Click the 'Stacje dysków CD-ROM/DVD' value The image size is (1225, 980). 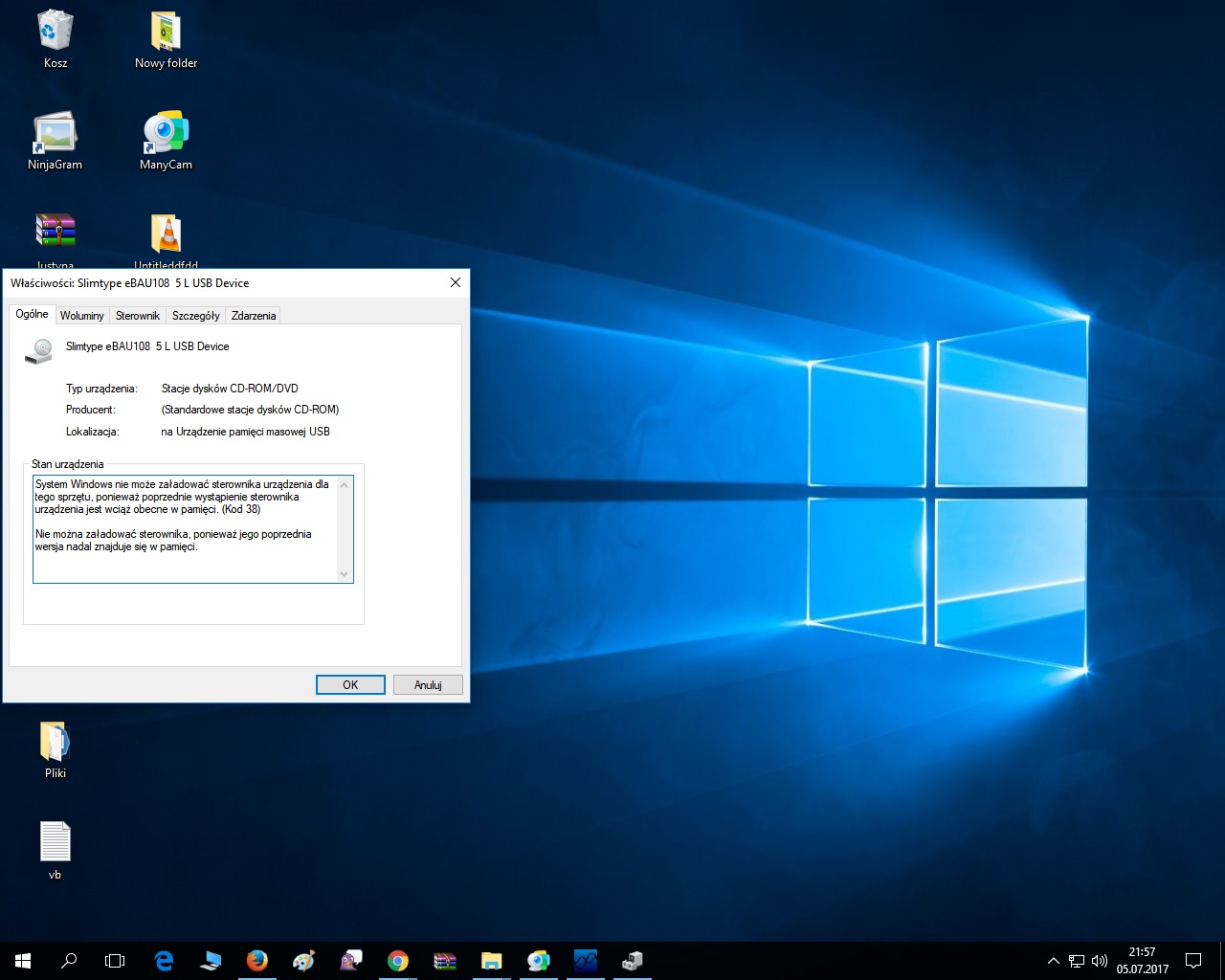pyautogui.click(x=230, y=389)
